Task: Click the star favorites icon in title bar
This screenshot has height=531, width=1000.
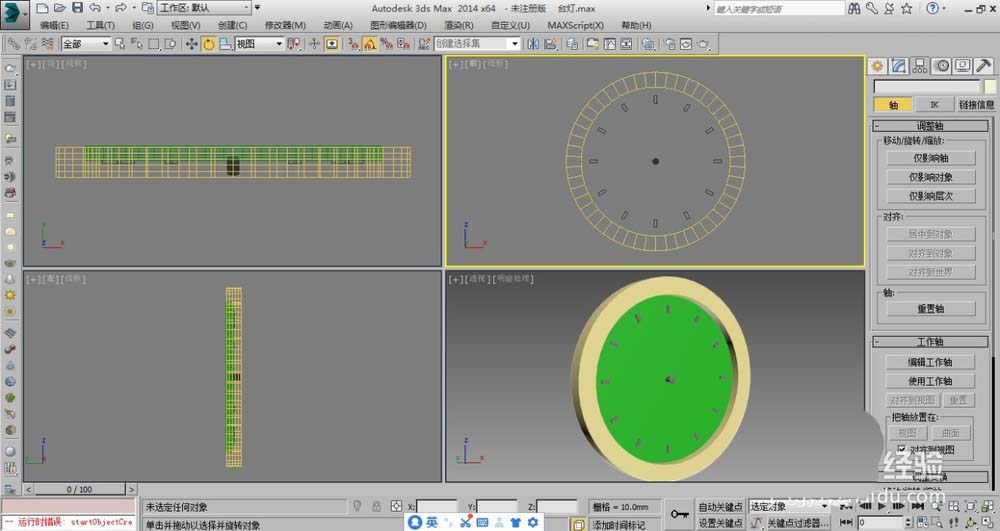Action: pos(906,8)
